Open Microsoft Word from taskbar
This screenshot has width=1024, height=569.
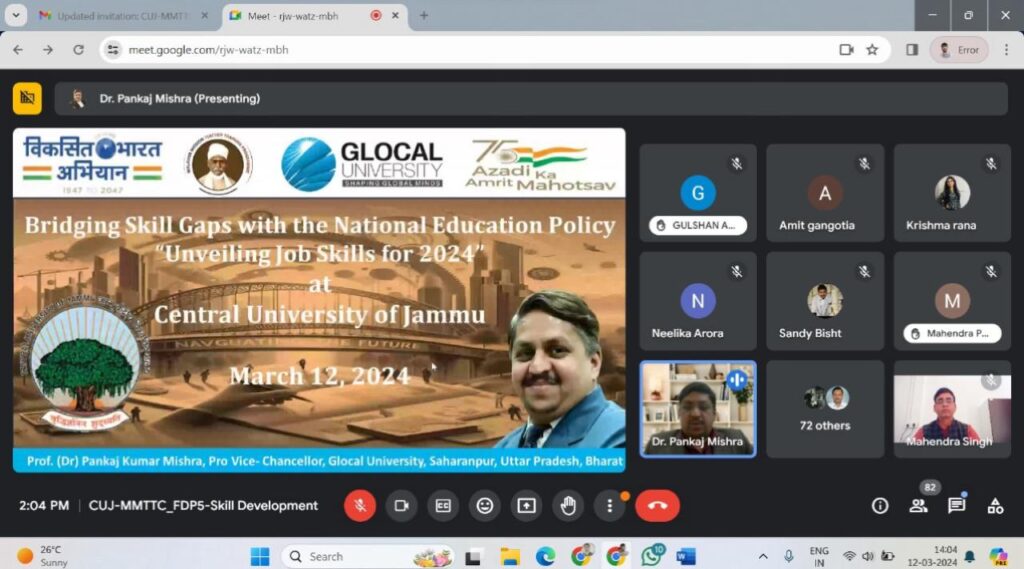(x=686, y=557)
